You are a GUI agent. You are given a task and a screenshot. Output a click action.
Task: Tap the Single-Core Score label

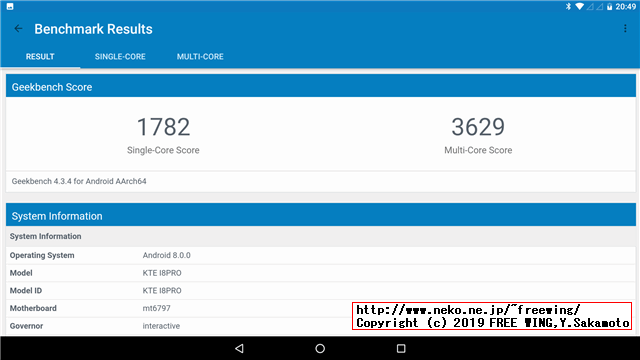[x=163, y=150]
